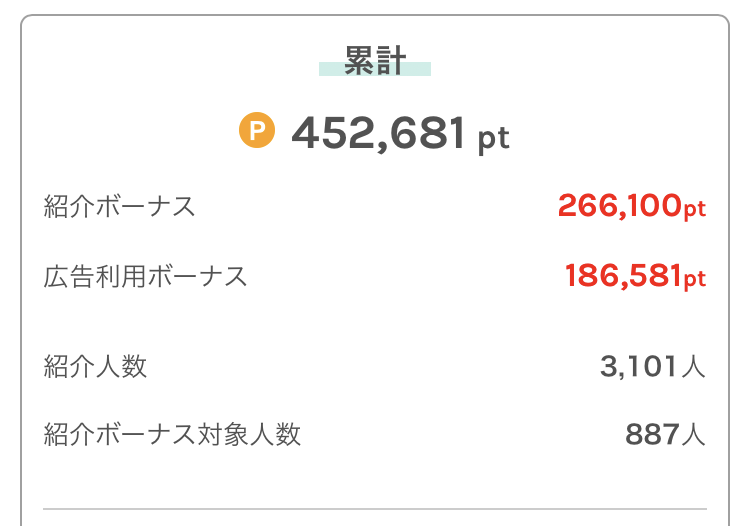750x526 pixels.
Task: Click the teal highlight under 累計
Action: click(x=375, y=69)
